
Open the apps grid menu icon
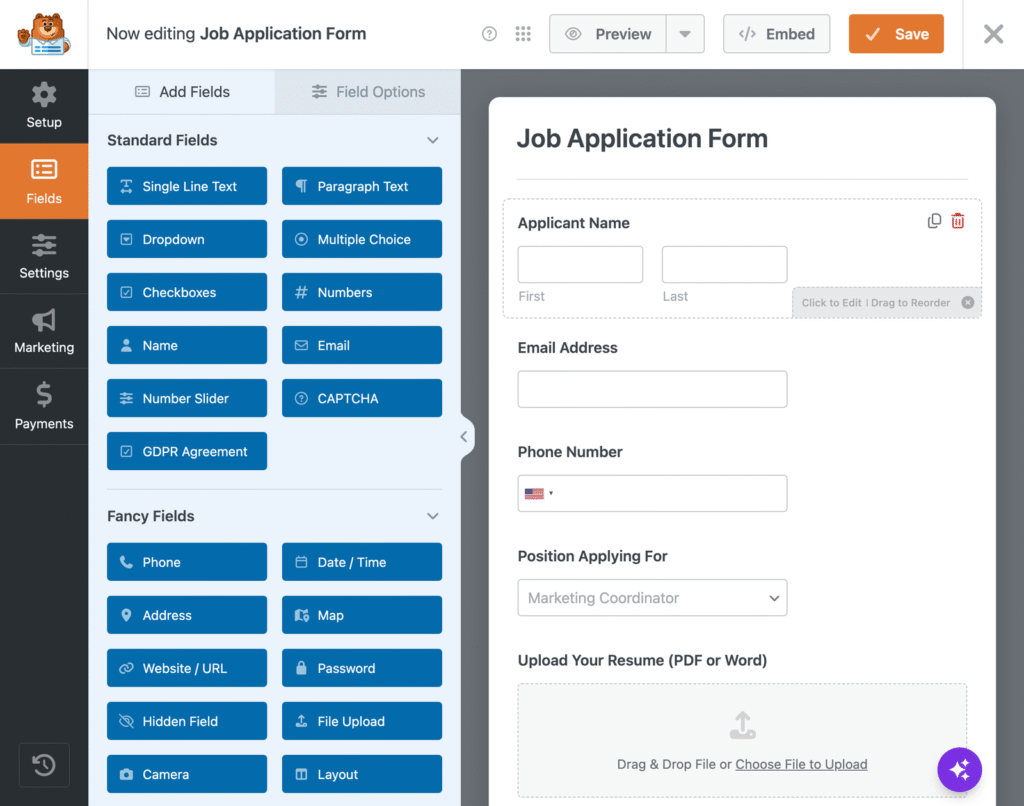tap(523, 34)
